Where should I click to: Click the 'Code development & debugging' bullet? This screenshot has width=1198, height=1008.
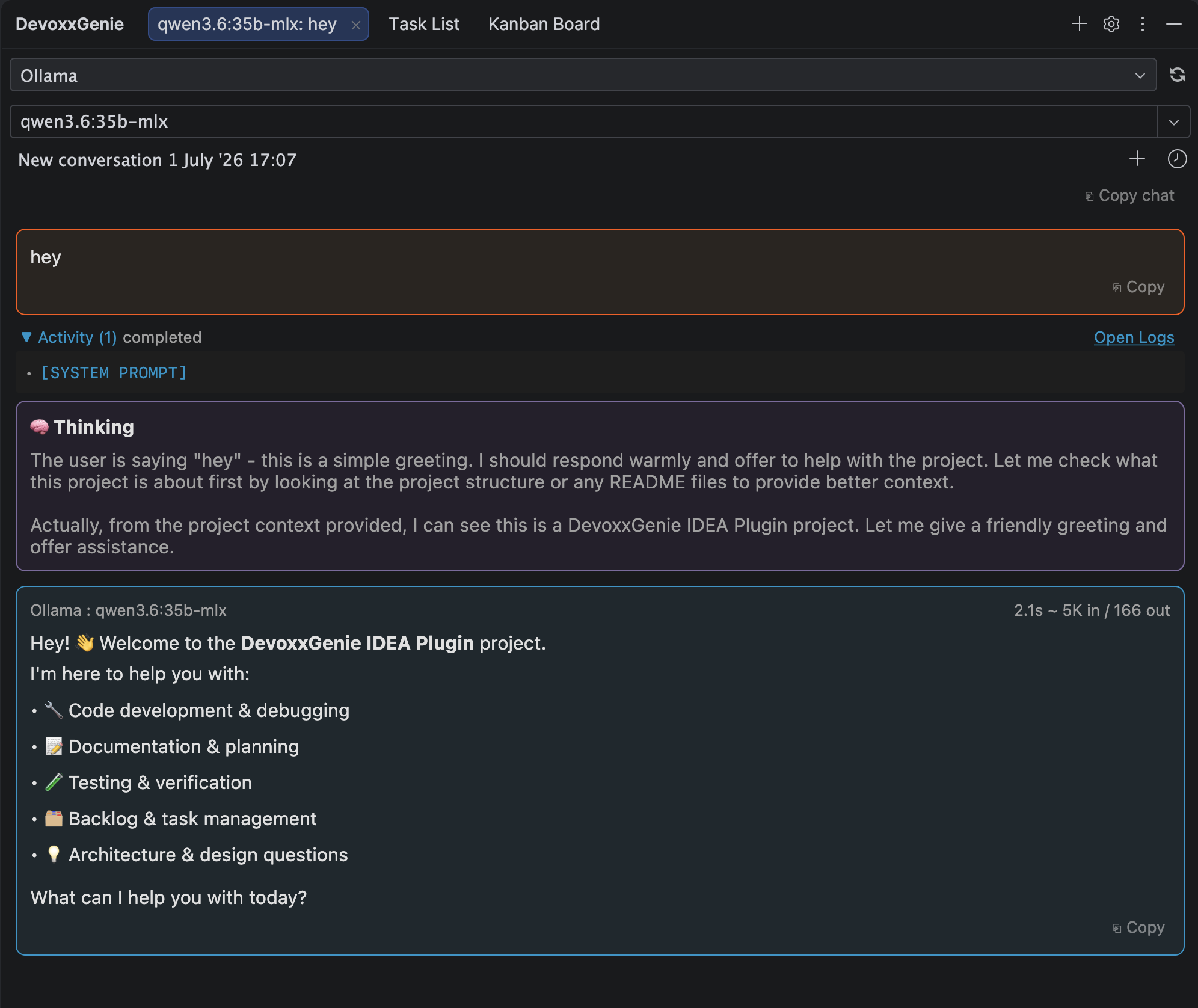click(x=209, y=710)
